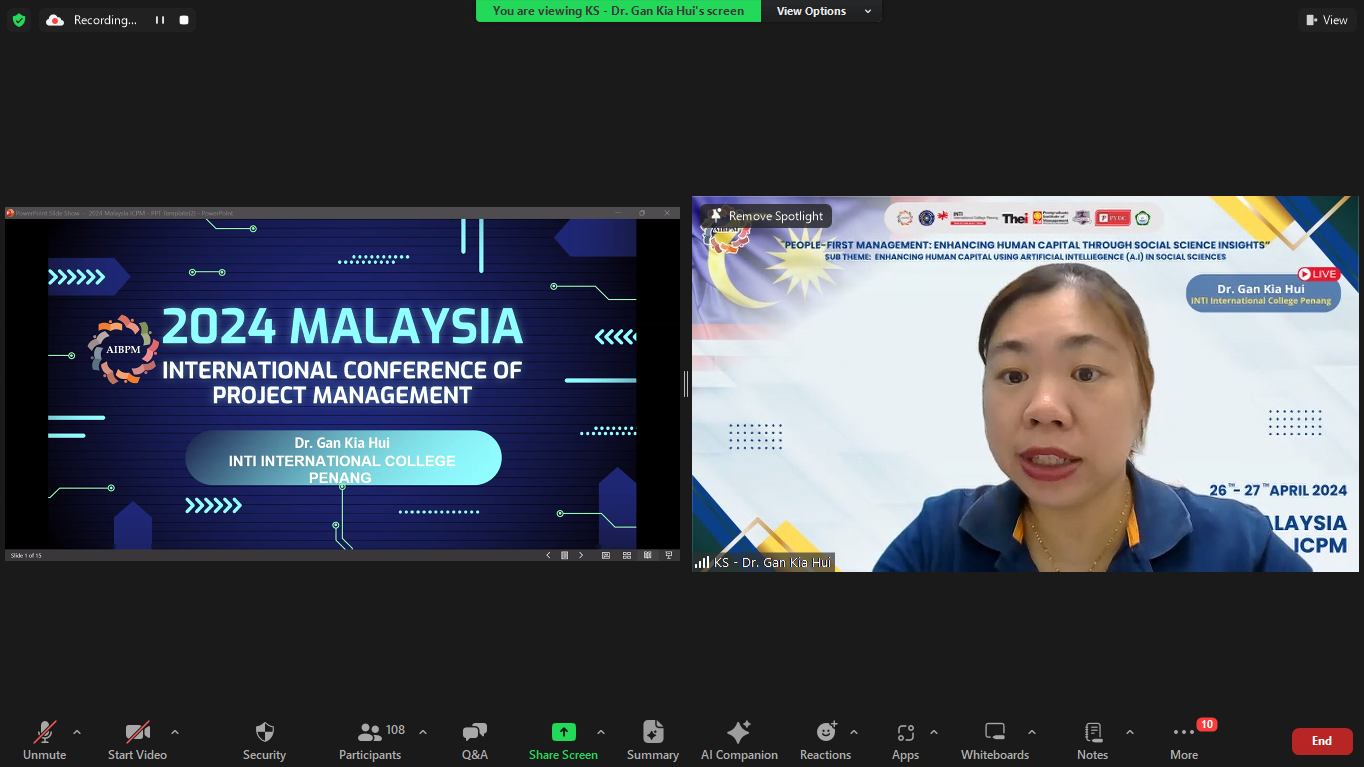
Task: Click the green encryption shield icon
Action: tap(19, 20)
